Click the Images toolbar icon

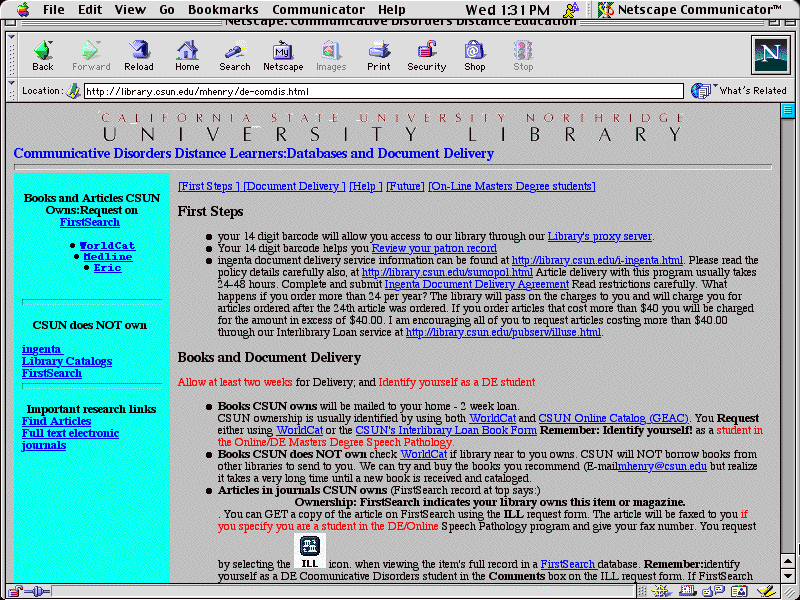pyautogui.click(x=331, y=55)
